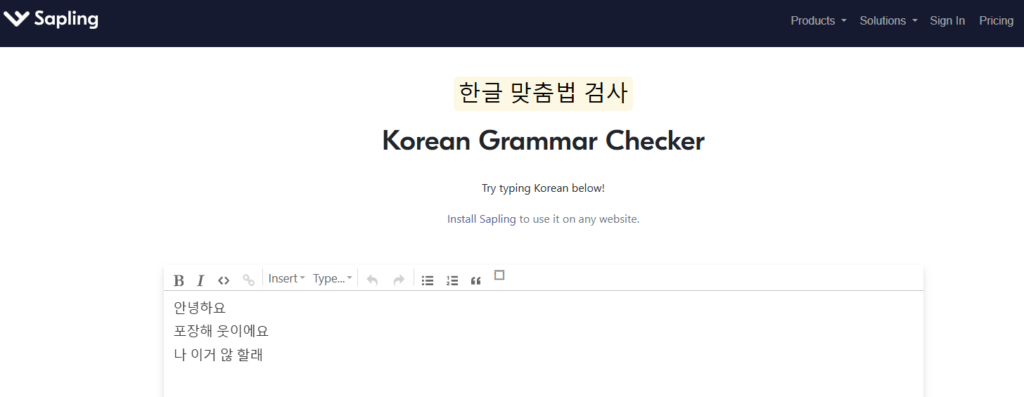Apply block quote formatting
Screen dimensions: 1024x397
coord(475,281)
